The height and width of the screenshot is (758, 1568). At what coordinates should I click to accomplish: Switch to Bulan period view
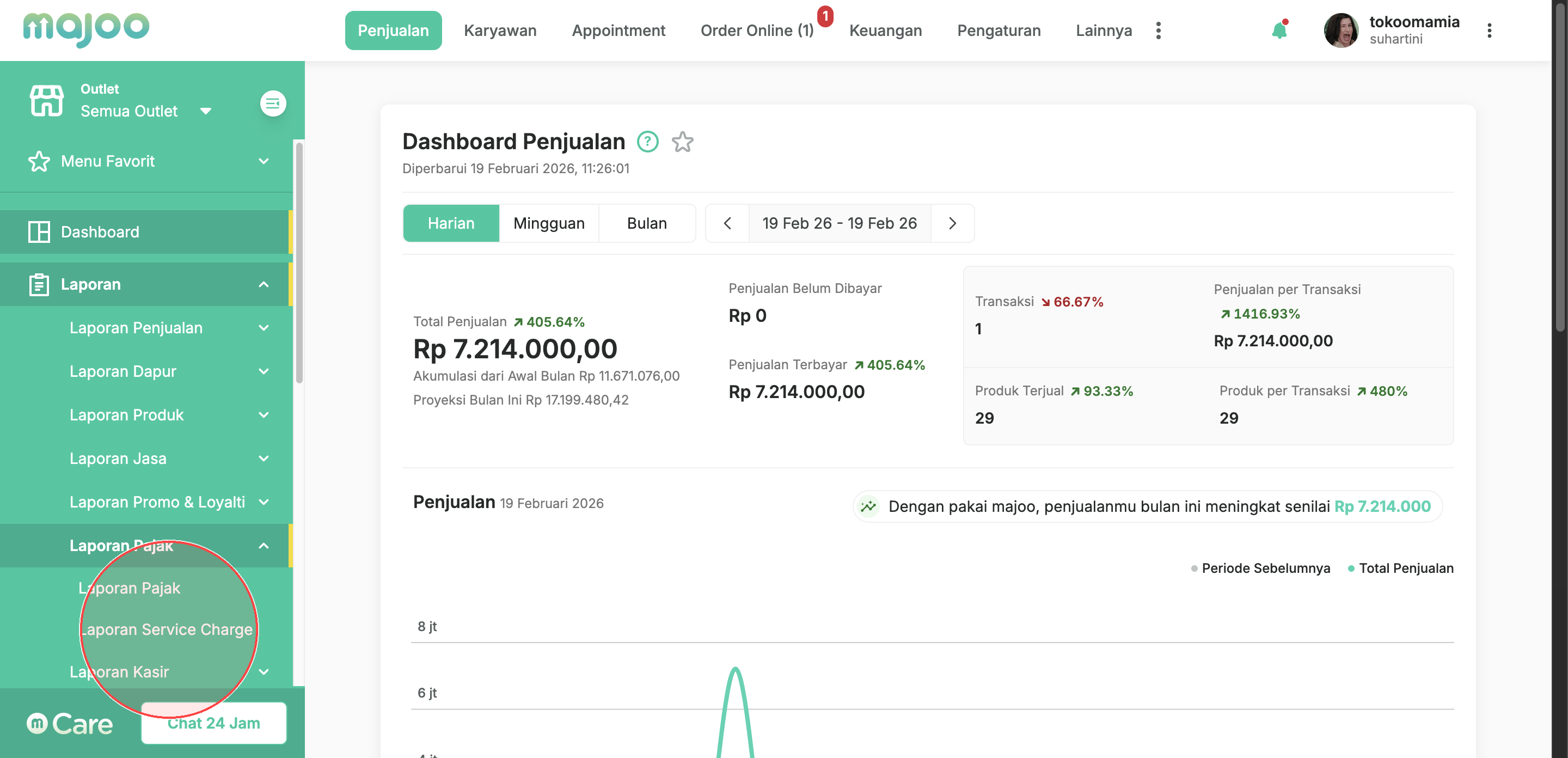pos(646,223)
